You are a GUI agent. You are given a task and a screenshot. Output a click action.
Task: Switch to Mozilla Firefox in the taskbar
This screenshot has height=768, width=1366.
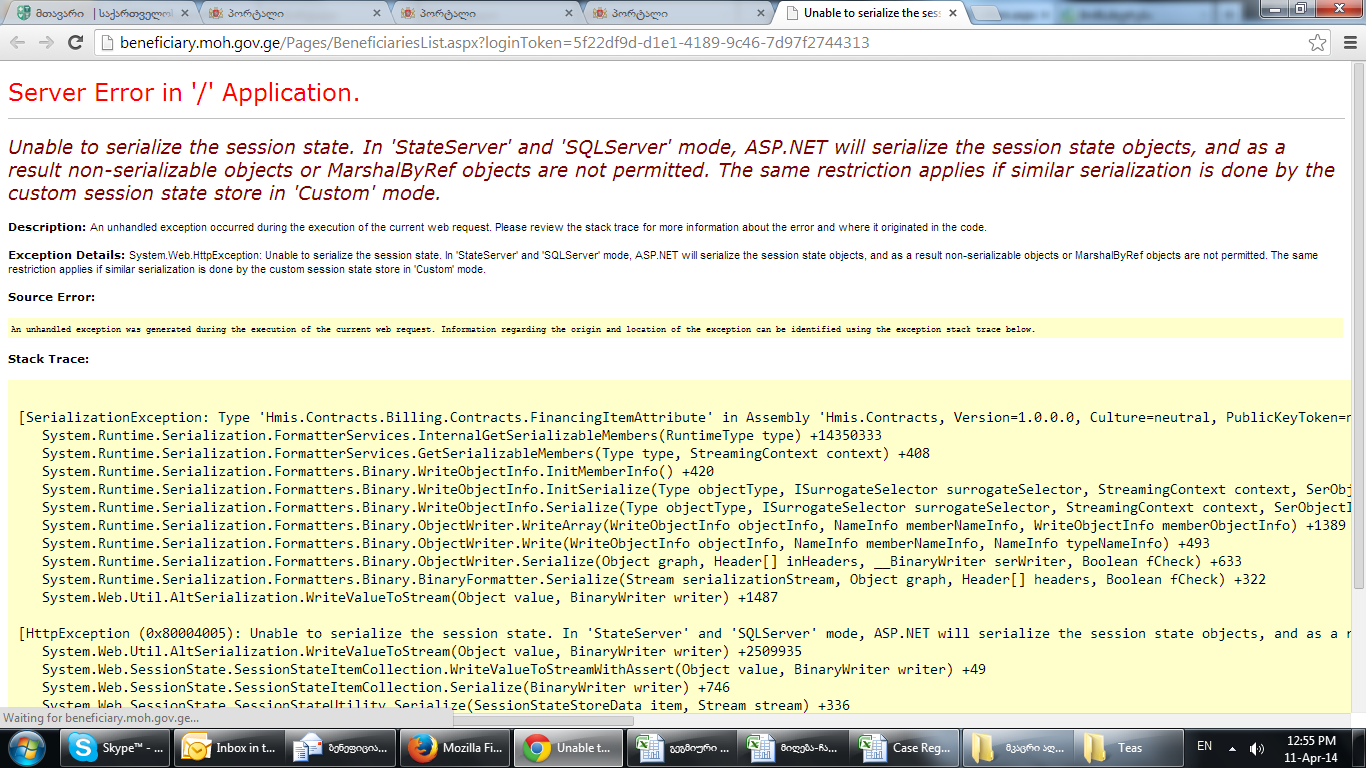[455, 748]
